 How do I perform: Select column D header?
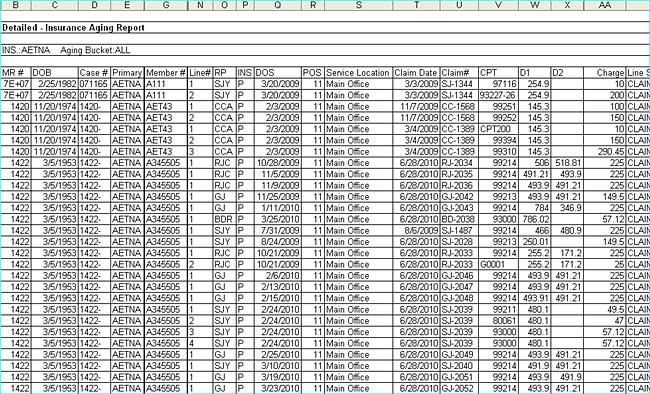tap(95, 5)
